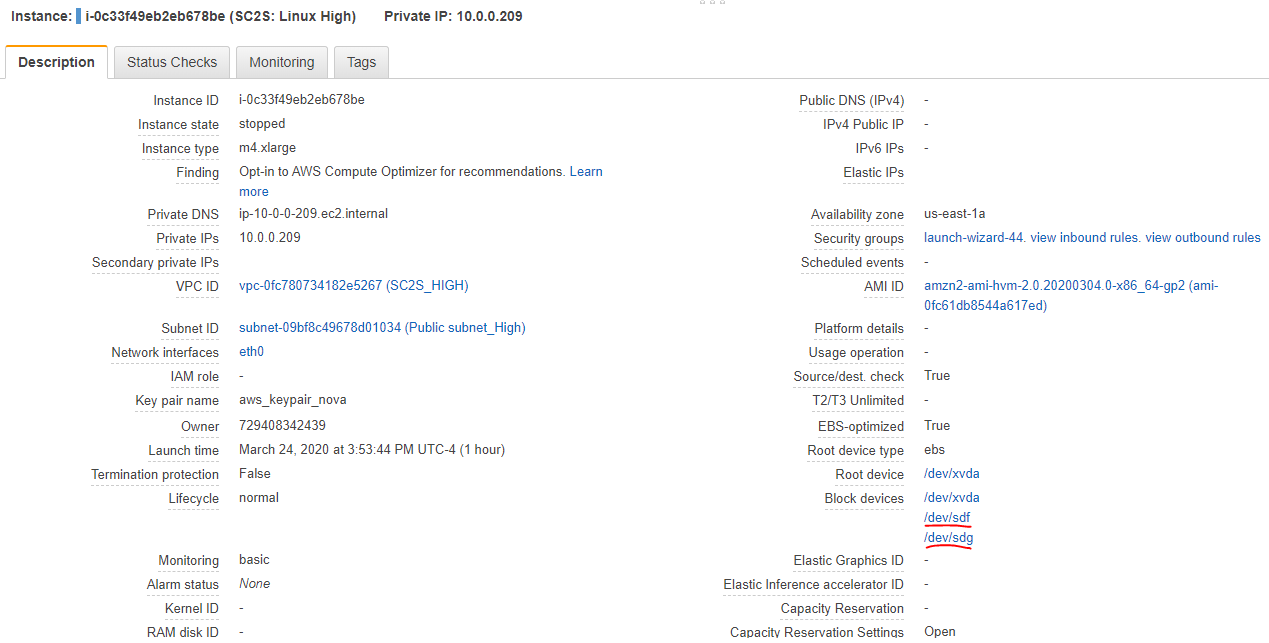Click the Usage operation label
The height and width of the screenshot is (643, 1269).
[x=856, y=353]
